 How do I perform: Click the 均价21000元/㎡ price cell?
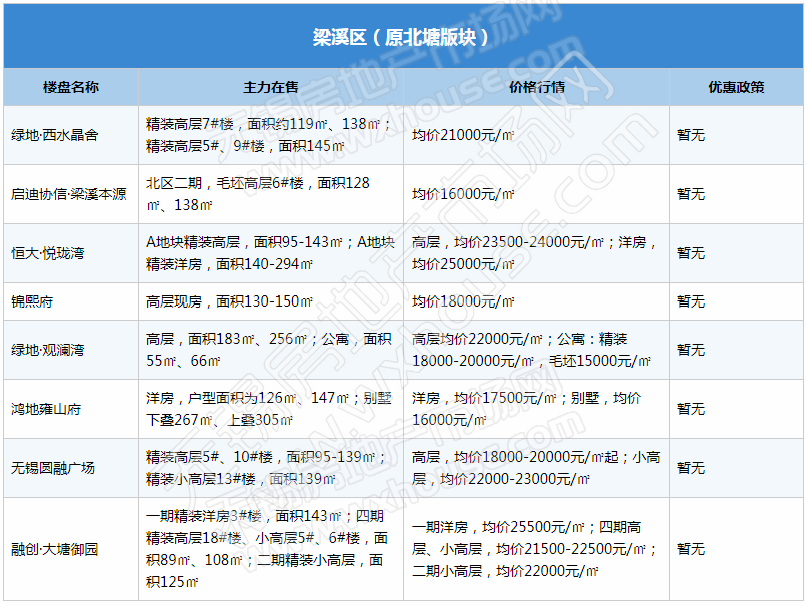point(463,135)
